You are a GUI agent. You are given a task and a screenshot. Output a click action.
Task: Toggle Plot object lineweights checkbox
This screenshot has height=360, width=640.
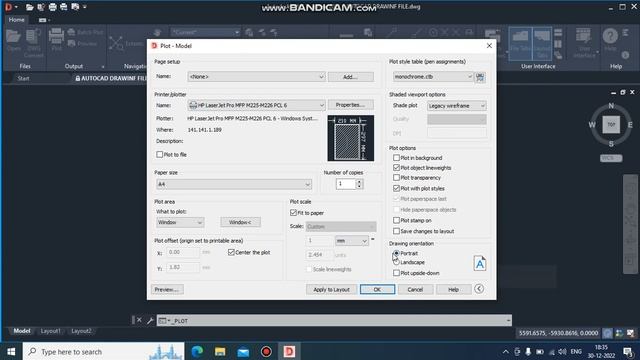tap(396, 168)
